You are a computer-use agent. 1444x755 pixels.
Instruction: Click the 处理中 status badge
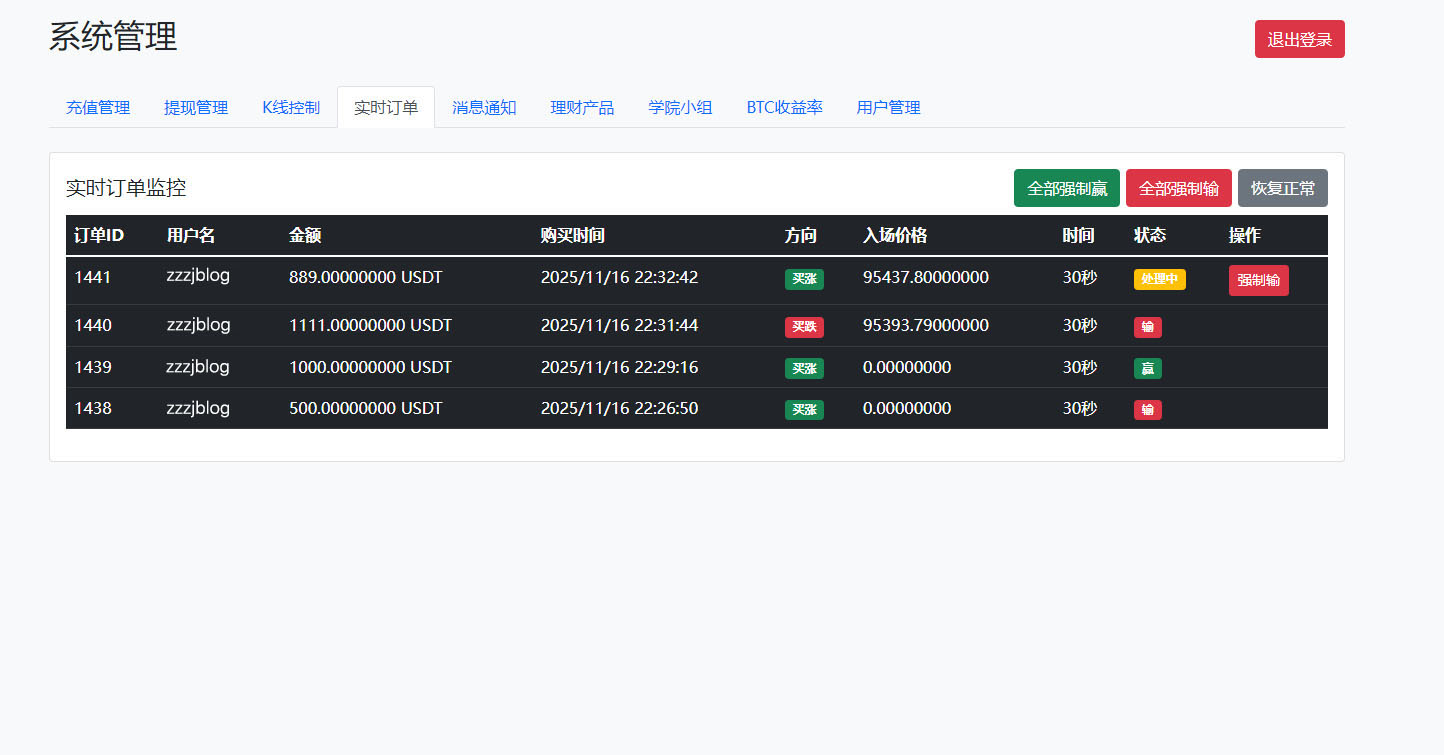pyautogui.click(x=1159, y=280)
